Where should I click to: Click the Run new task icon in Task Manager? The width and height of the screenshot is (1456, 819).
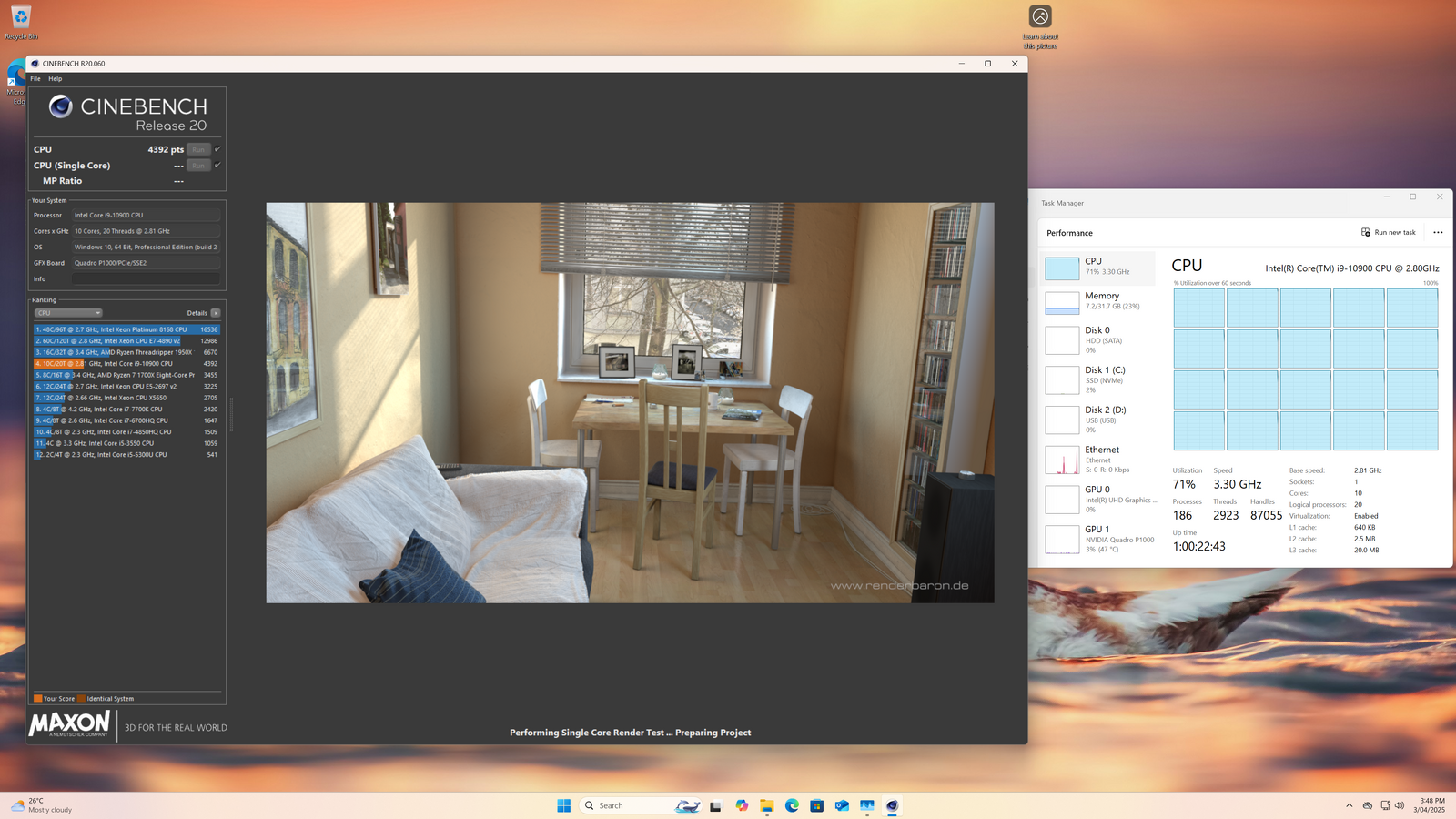pyautogui.click(x=1366, y=232)
